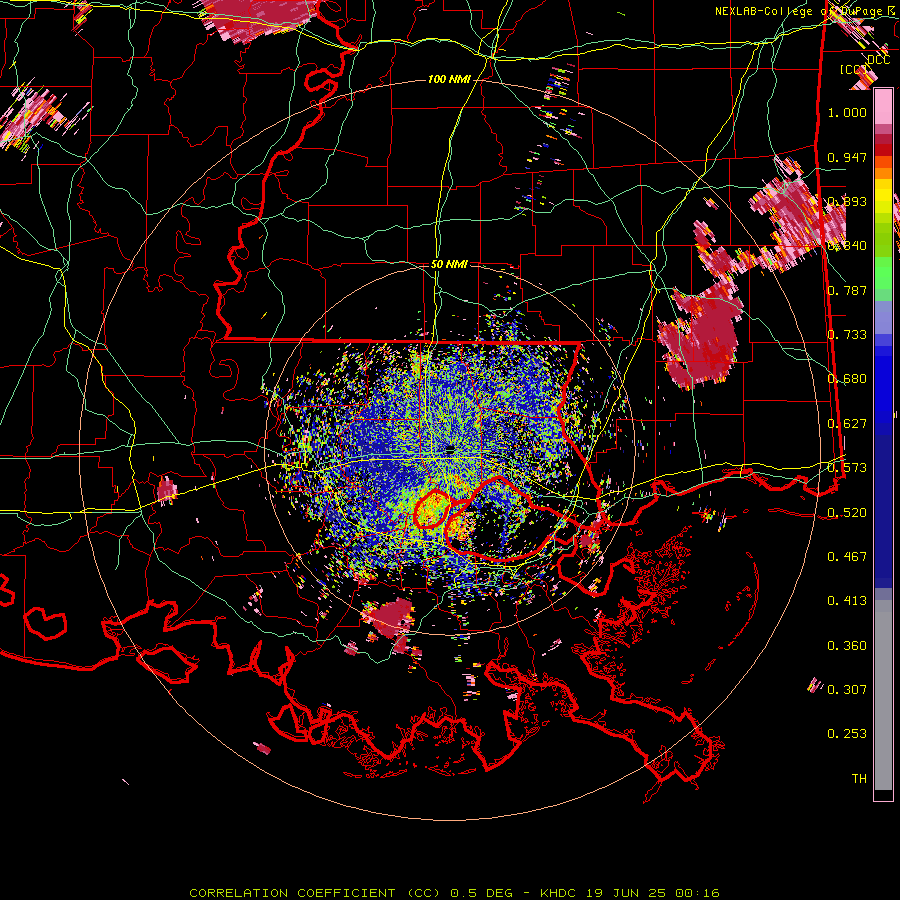Click the 0.520 legend value
Image resolution: width=900 pixels, height=900 pixels.
click(847, 512)
